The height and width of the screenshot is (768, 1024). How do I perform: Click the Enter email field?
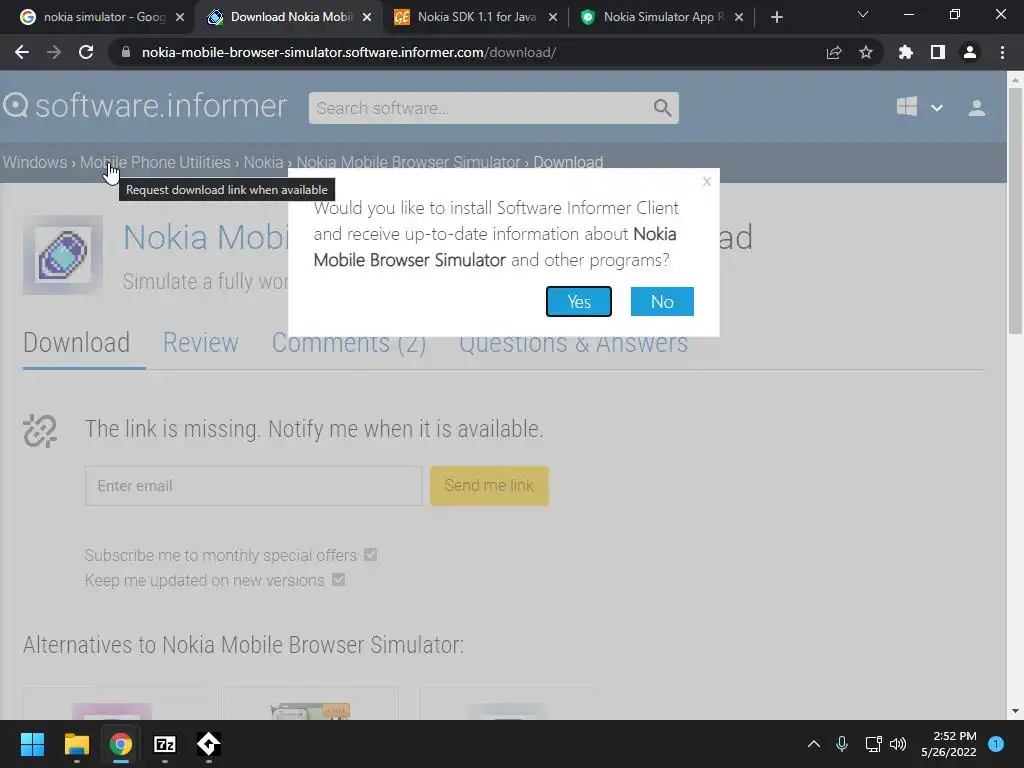(x=253, y=486)
